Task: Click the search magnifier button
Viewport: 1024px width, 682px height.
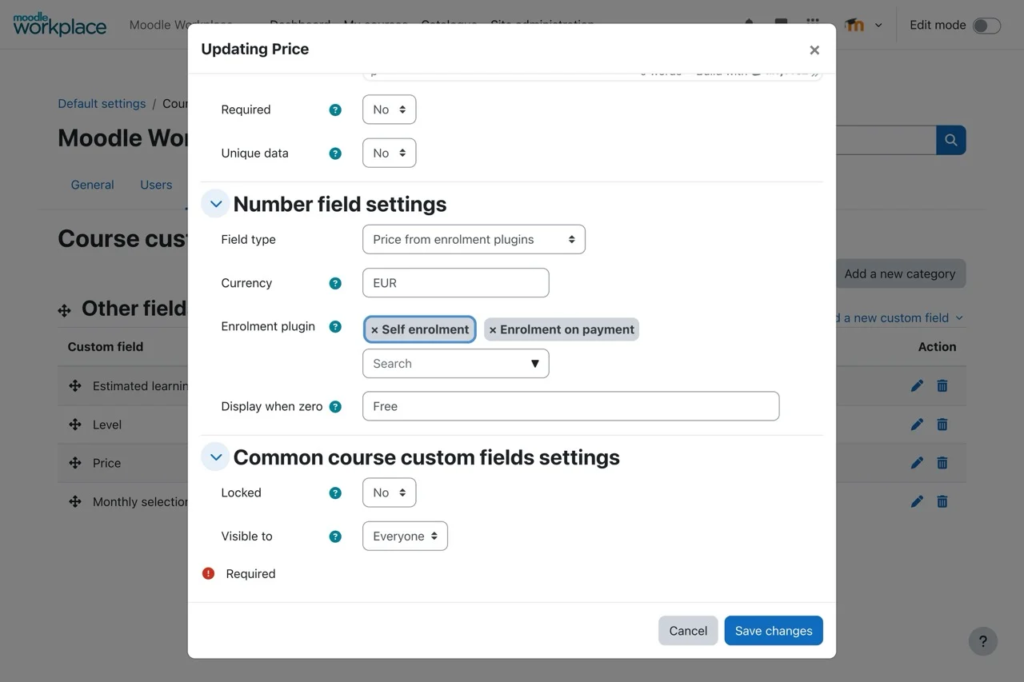Action: [x=951, y=140]
